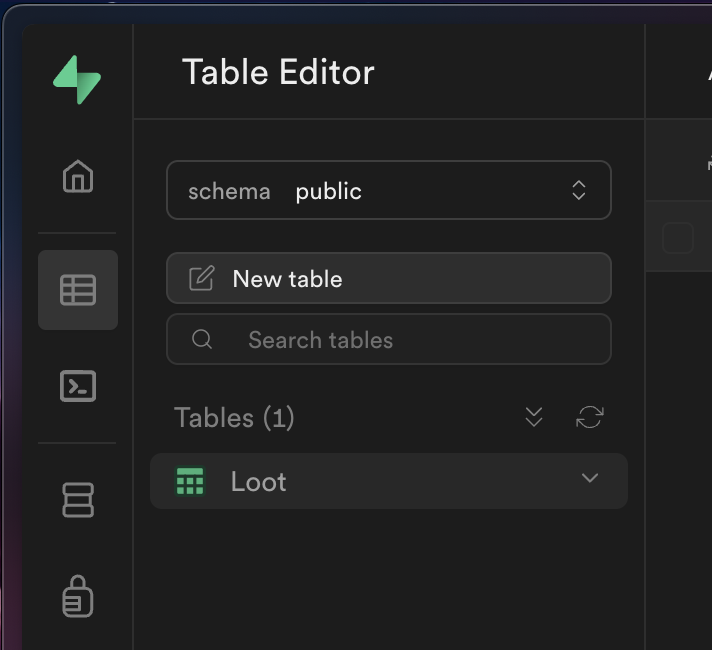This screenshot has height=650, width=712.
Task: Click the pencil icon on New table
Action: [202, 278]
